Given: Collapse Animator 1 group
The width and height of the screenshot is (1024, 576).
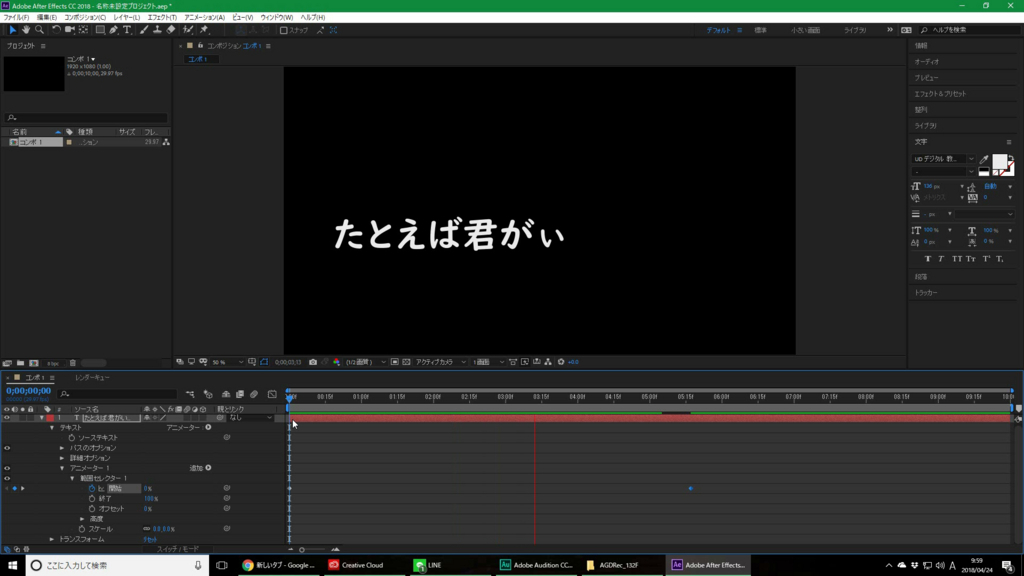Looking at the screenshot, I should click(x=62, y=468).
